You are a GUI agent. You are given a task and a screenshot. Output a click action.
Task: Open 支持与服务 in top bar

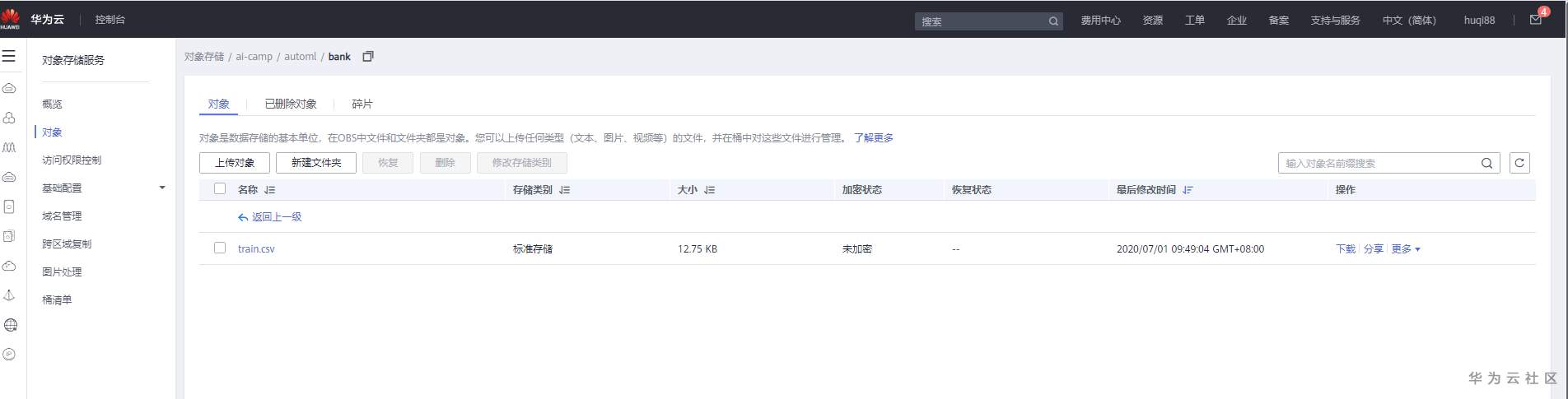pos(1336,21)
